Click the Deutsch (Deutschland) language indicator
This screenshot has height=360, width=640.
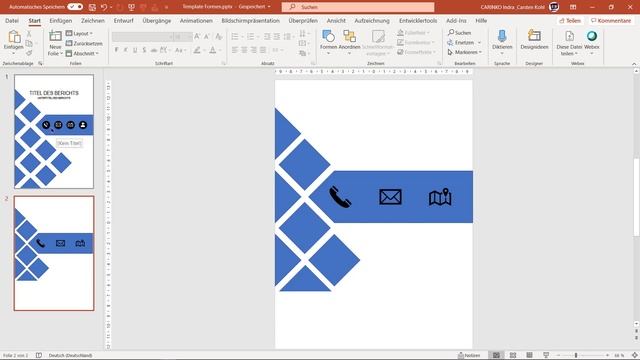click(70, 356)
